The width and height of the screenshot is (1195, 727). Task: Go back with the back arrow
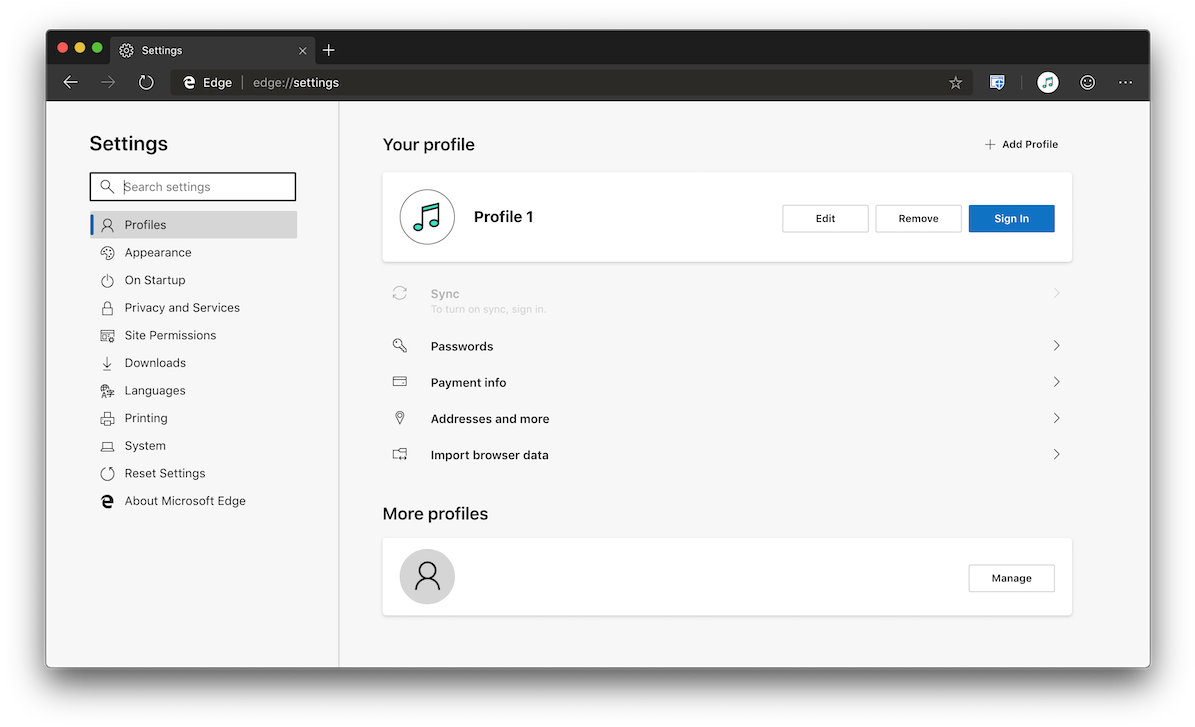(71, 82)
